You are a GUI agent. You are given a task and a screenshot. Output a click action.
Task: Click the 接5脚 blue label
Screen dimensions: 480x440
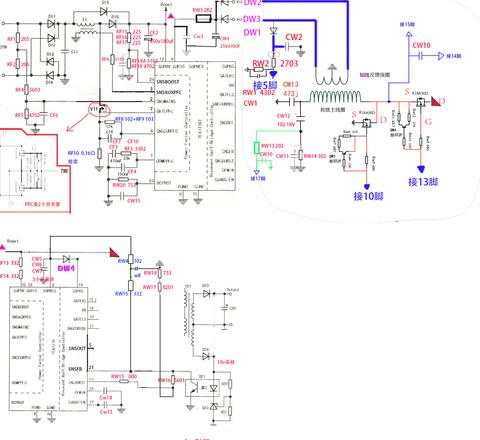pos(265,85)
